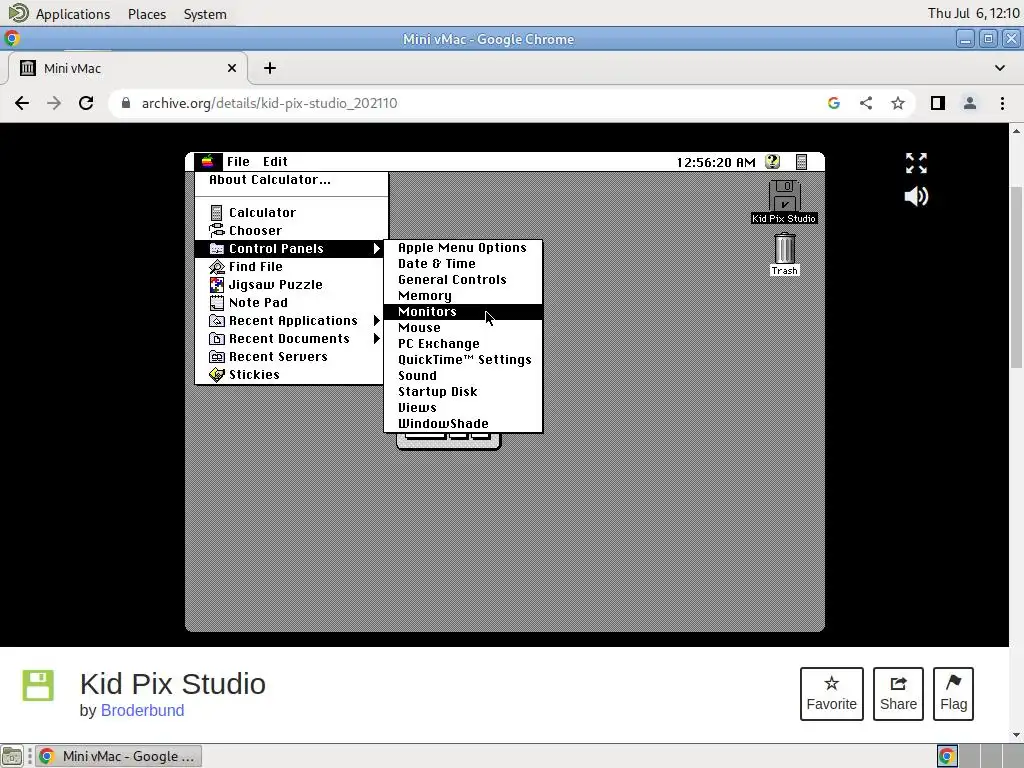Click the Mac menu bar clock
1024x768 pixels.
click(x=716, y=162)
